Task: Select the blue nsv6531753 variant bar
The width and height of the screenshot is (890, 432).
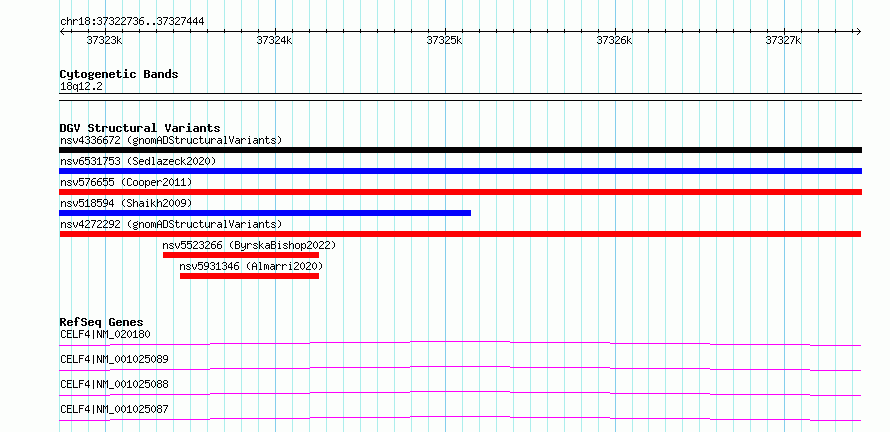Action: [x=460, y=171]
